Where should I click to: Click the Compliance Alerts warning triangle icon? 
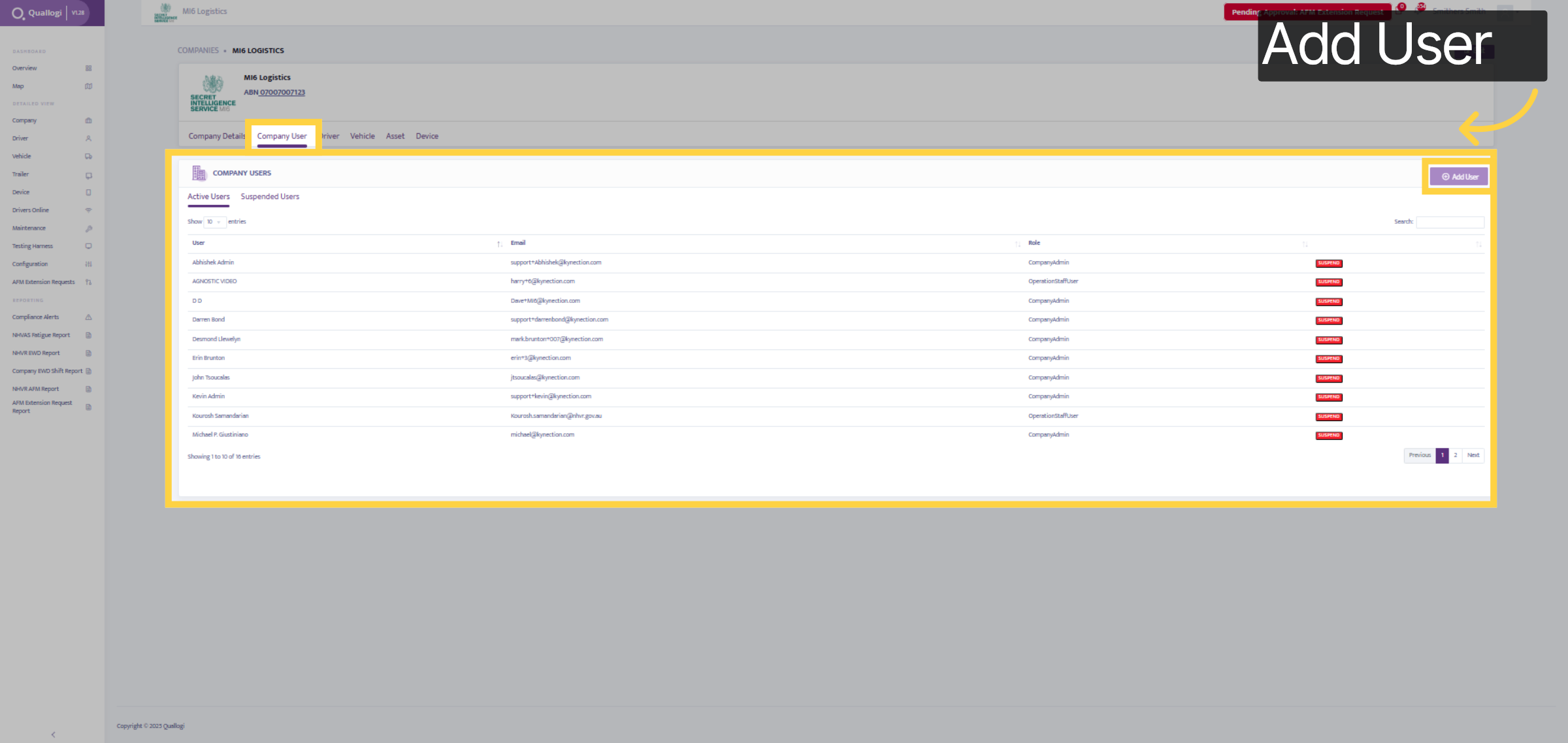[x=88, y=317]
